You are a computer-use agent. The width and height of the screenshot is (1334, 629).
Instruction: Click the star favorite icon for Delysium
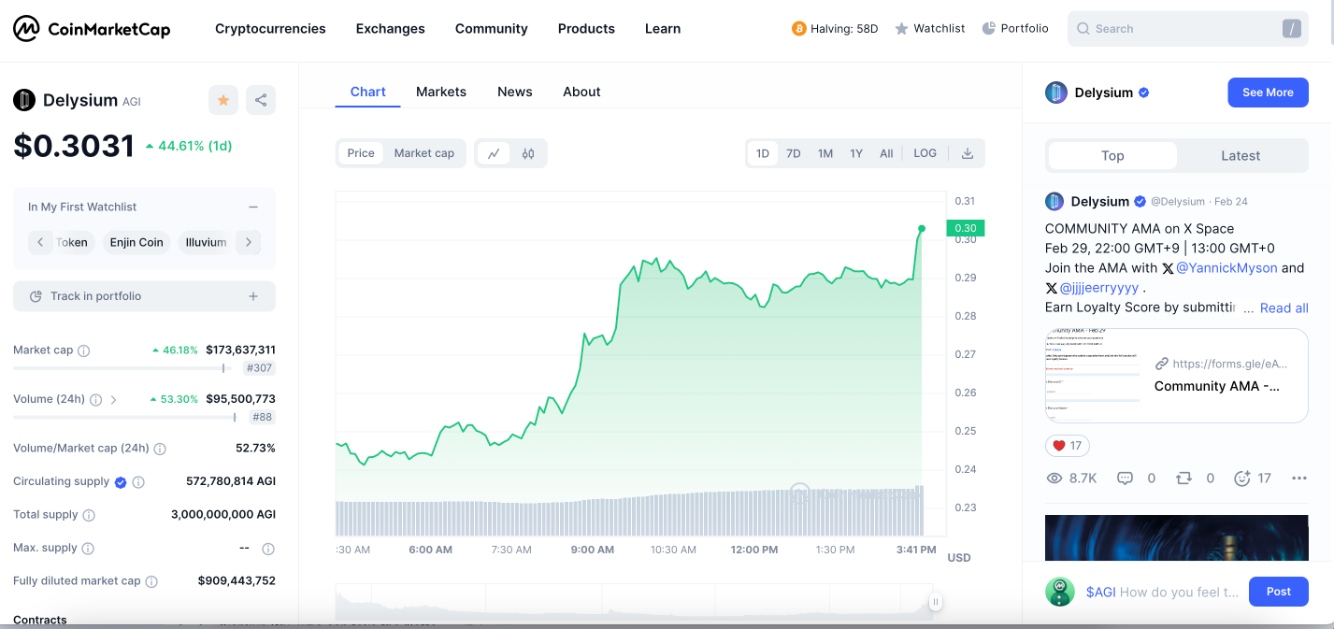(x=223, y=100)
